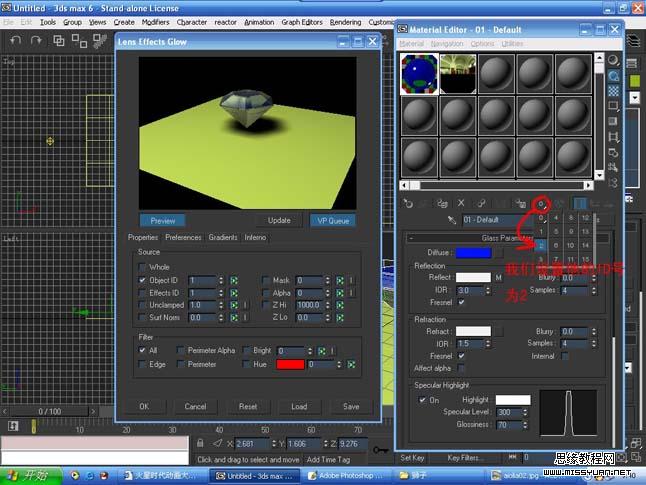Click OK in Lens Effects Glow
Viewport: 646px width, 485px height.
point(144,407)
